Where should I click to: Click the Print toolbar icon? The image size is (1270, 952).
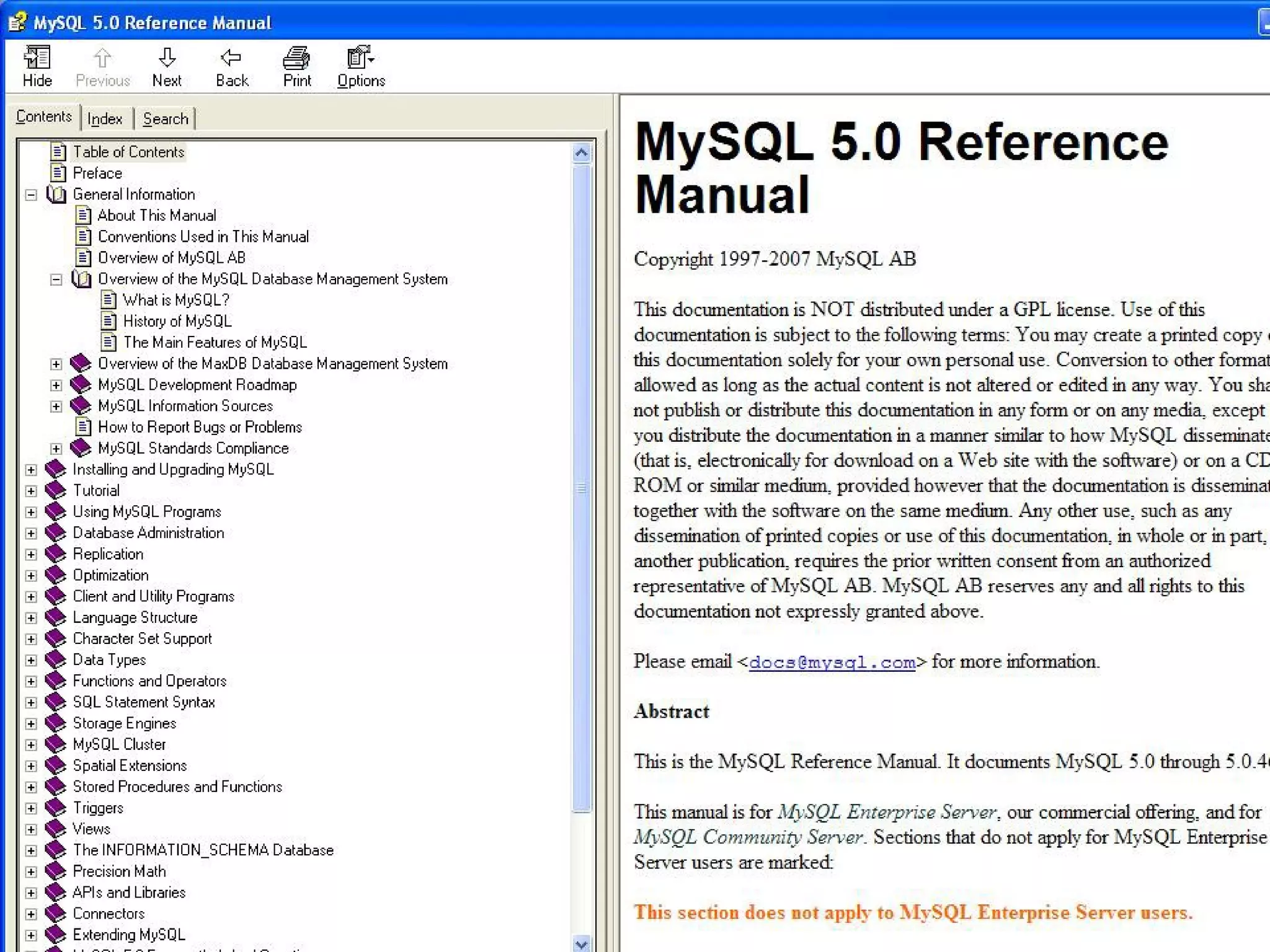pyautogui.click(x=296, y=58)
